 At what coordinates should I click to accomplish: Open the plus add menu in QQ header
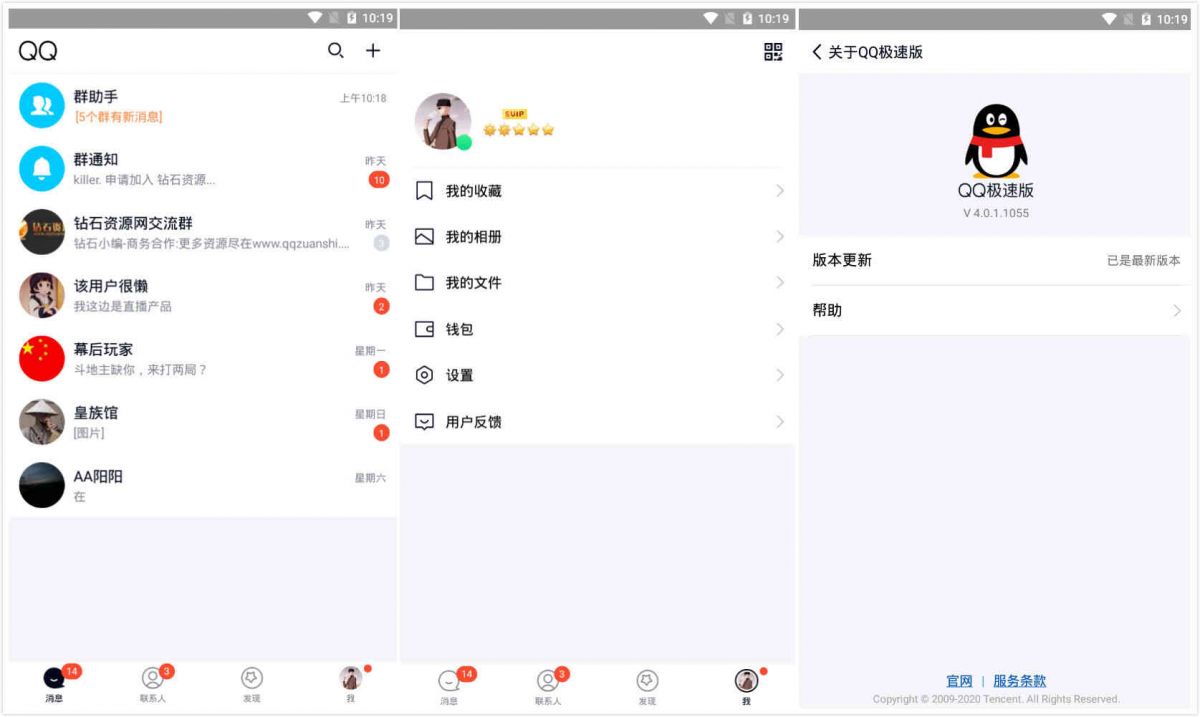tap(373, 51)
